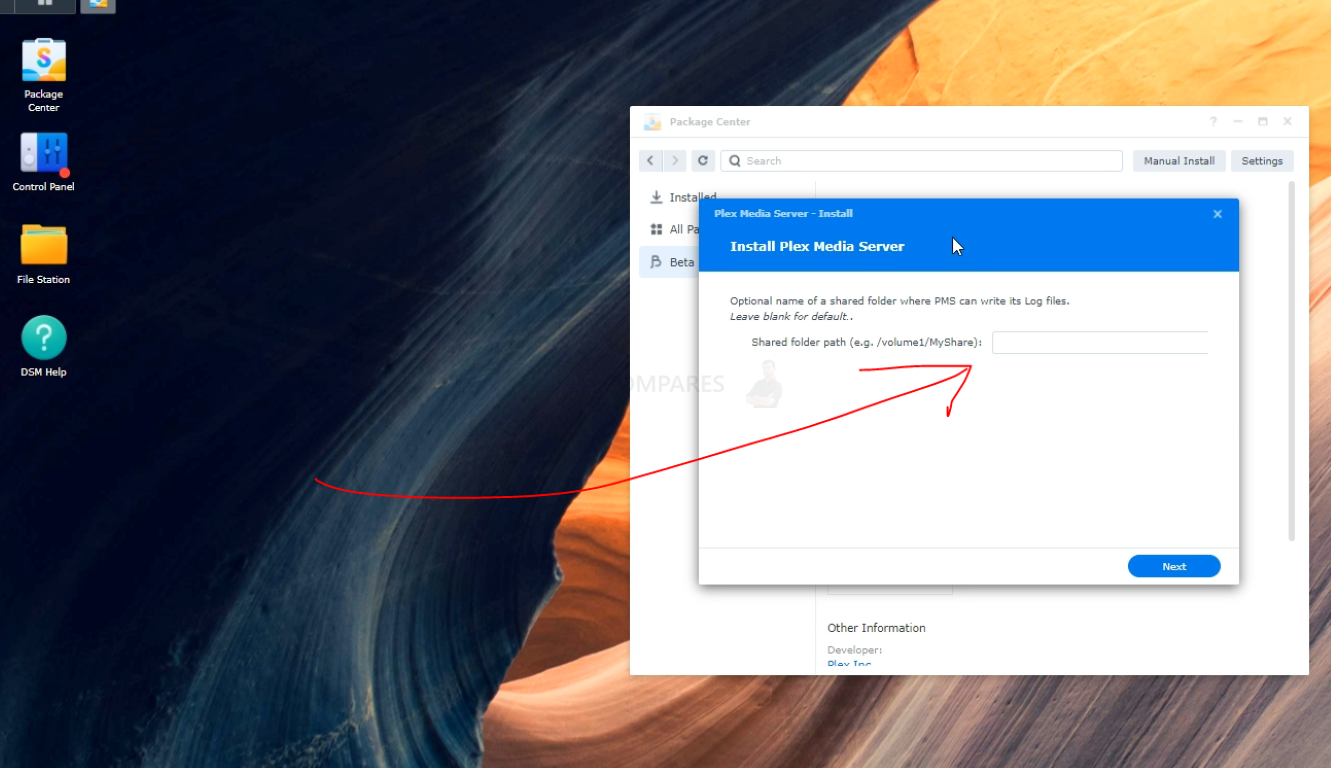Open the Plex Inc developer link

coord(849,664)
